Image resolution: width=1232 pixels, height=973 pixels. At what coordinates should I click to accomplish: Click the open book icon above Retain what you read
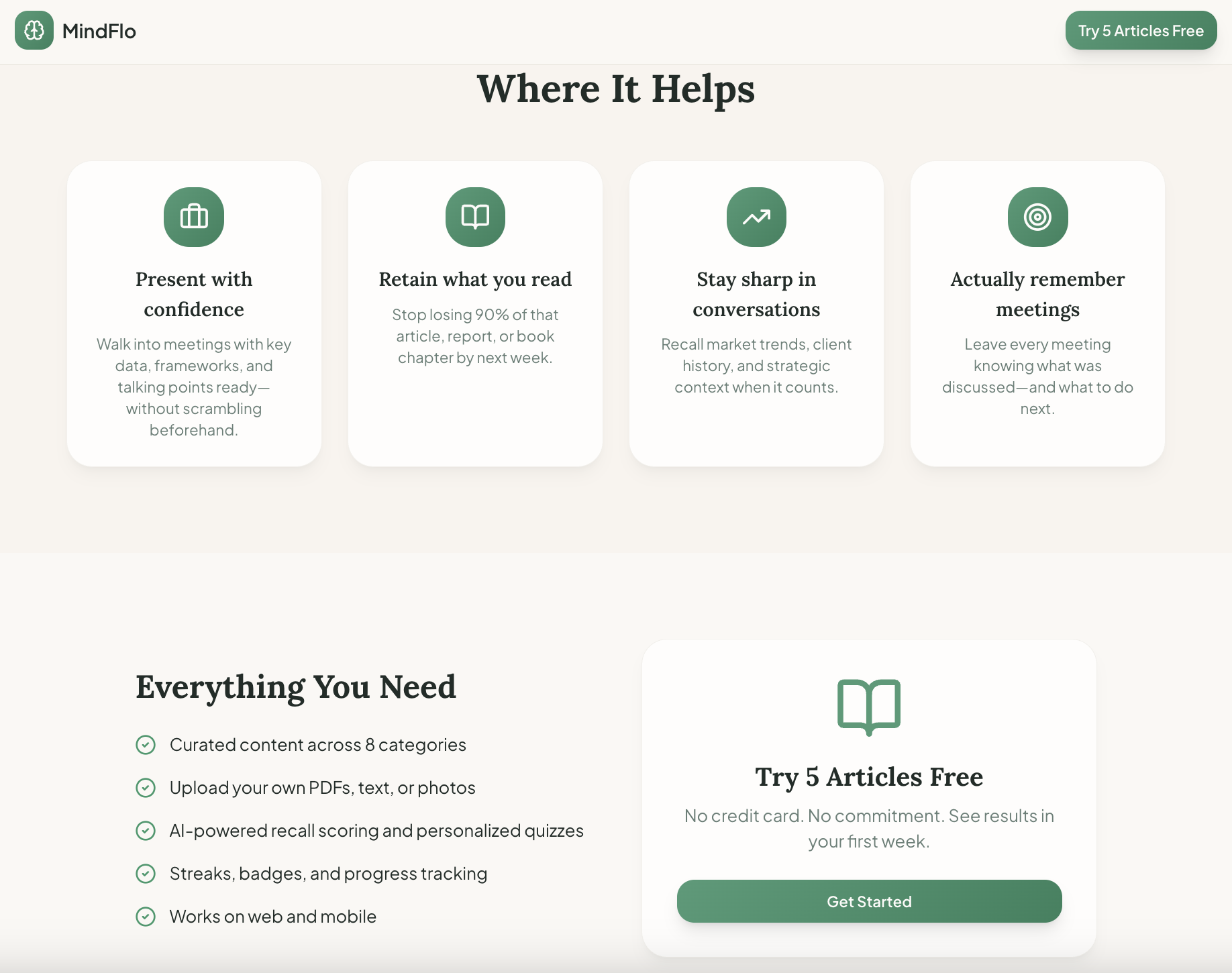pyautogui.click(x=475, y=217)
